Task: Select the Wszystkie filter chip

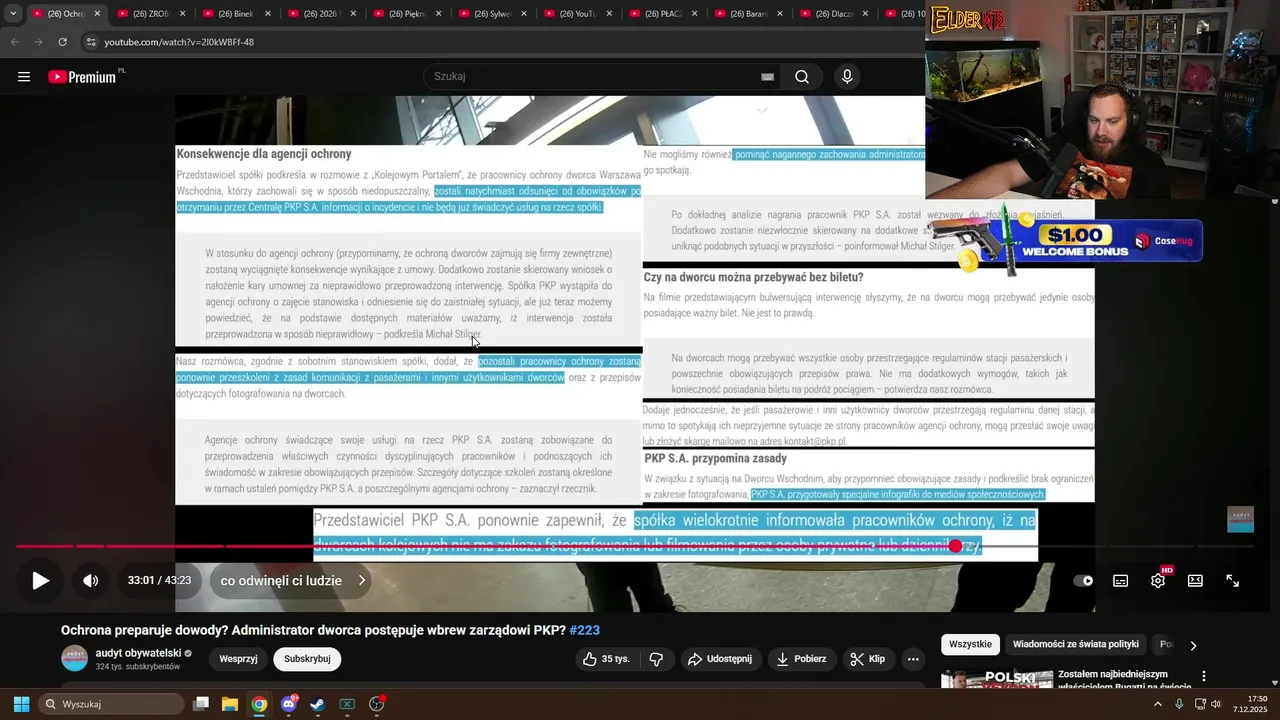Action: point(970,645)
